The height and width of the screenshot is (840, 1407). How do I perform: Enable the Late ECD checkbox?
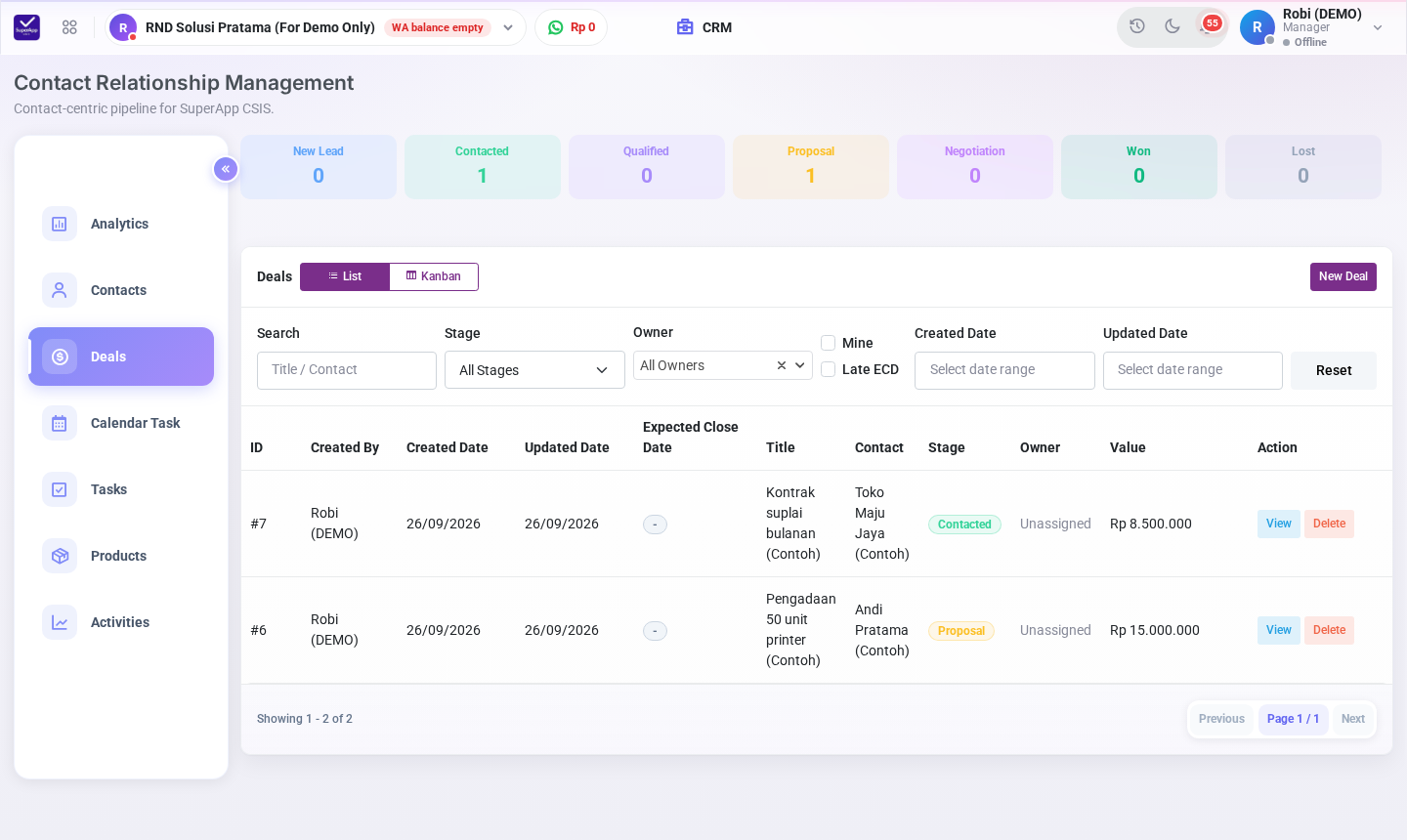click(829, 369)
